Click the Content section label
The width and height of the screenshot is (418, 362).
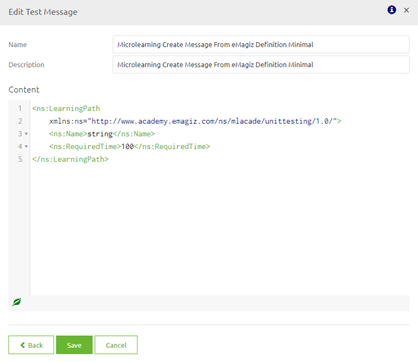(24, 90)
